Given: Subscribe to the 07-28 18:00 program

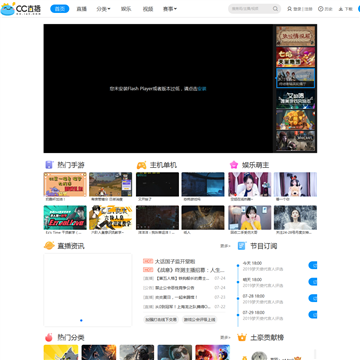Looking at the screenshot, I should 313,298.
